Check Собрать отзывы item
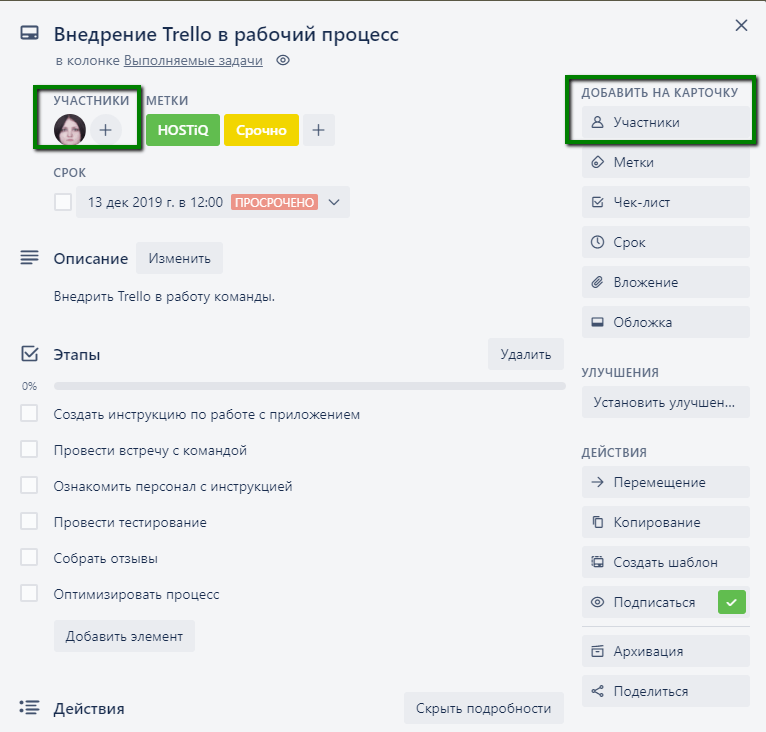 point(29,557)
